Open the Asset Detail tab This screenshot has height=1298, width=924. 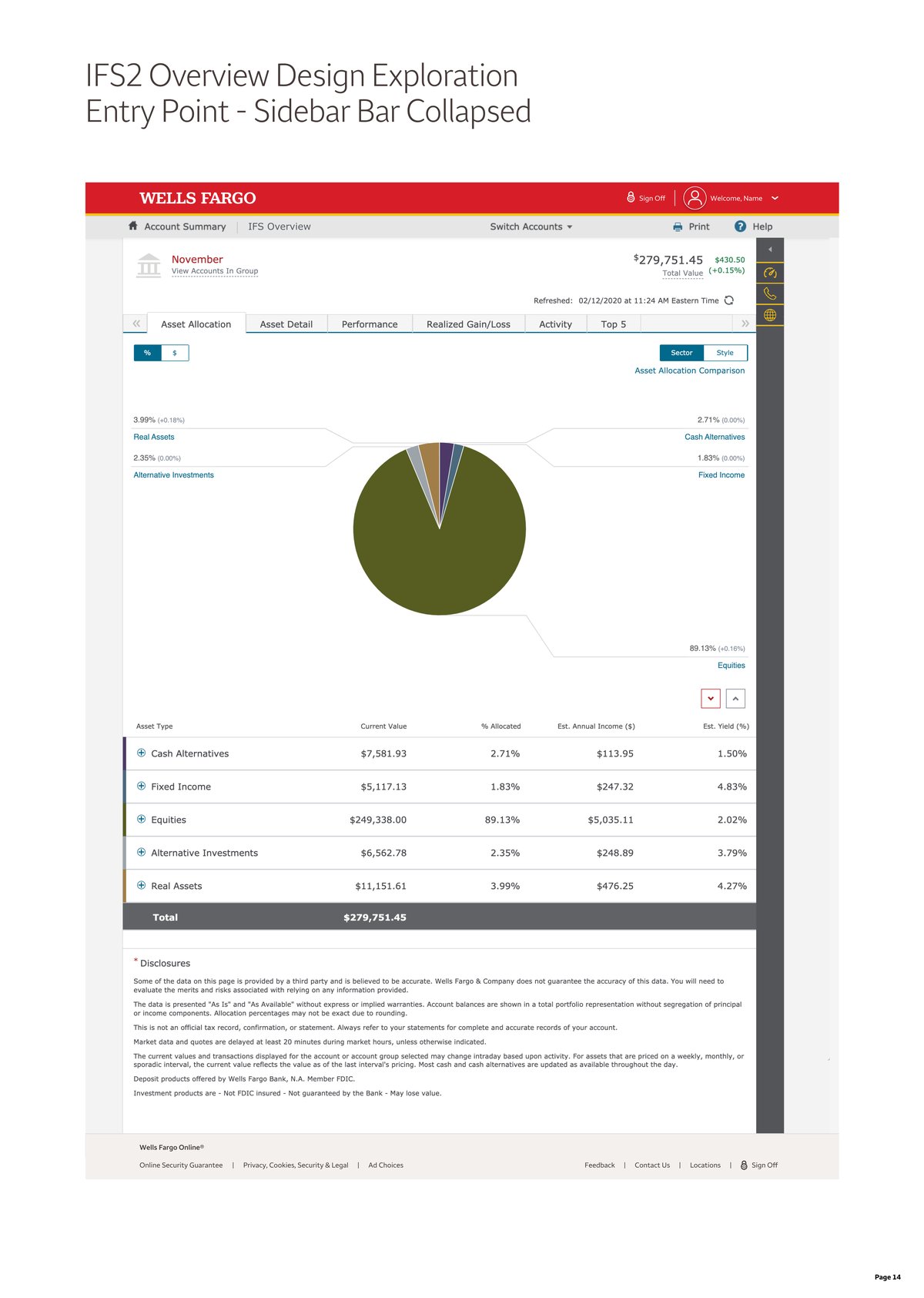click(x=286, y=324)
